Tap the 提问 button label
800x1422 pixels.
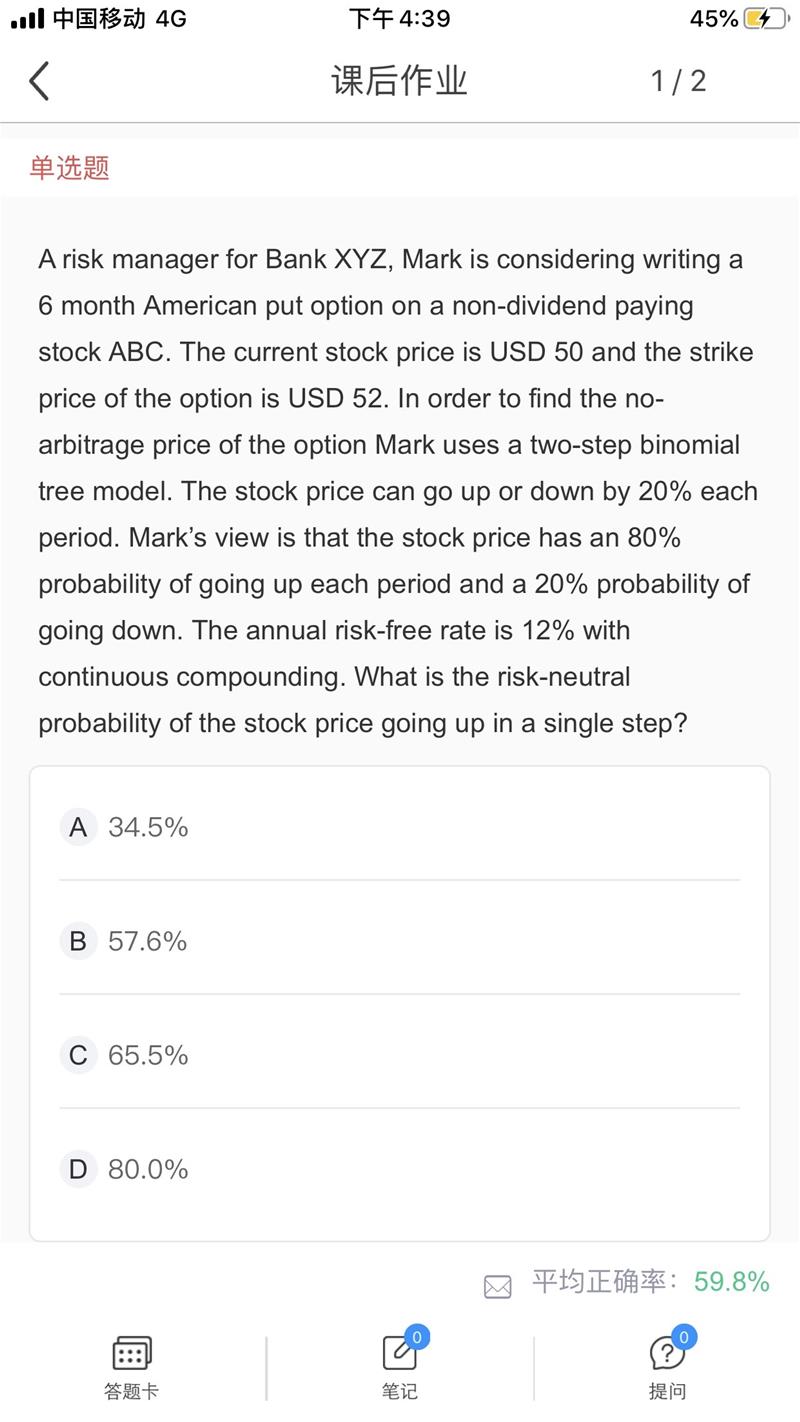(667, 1391)
